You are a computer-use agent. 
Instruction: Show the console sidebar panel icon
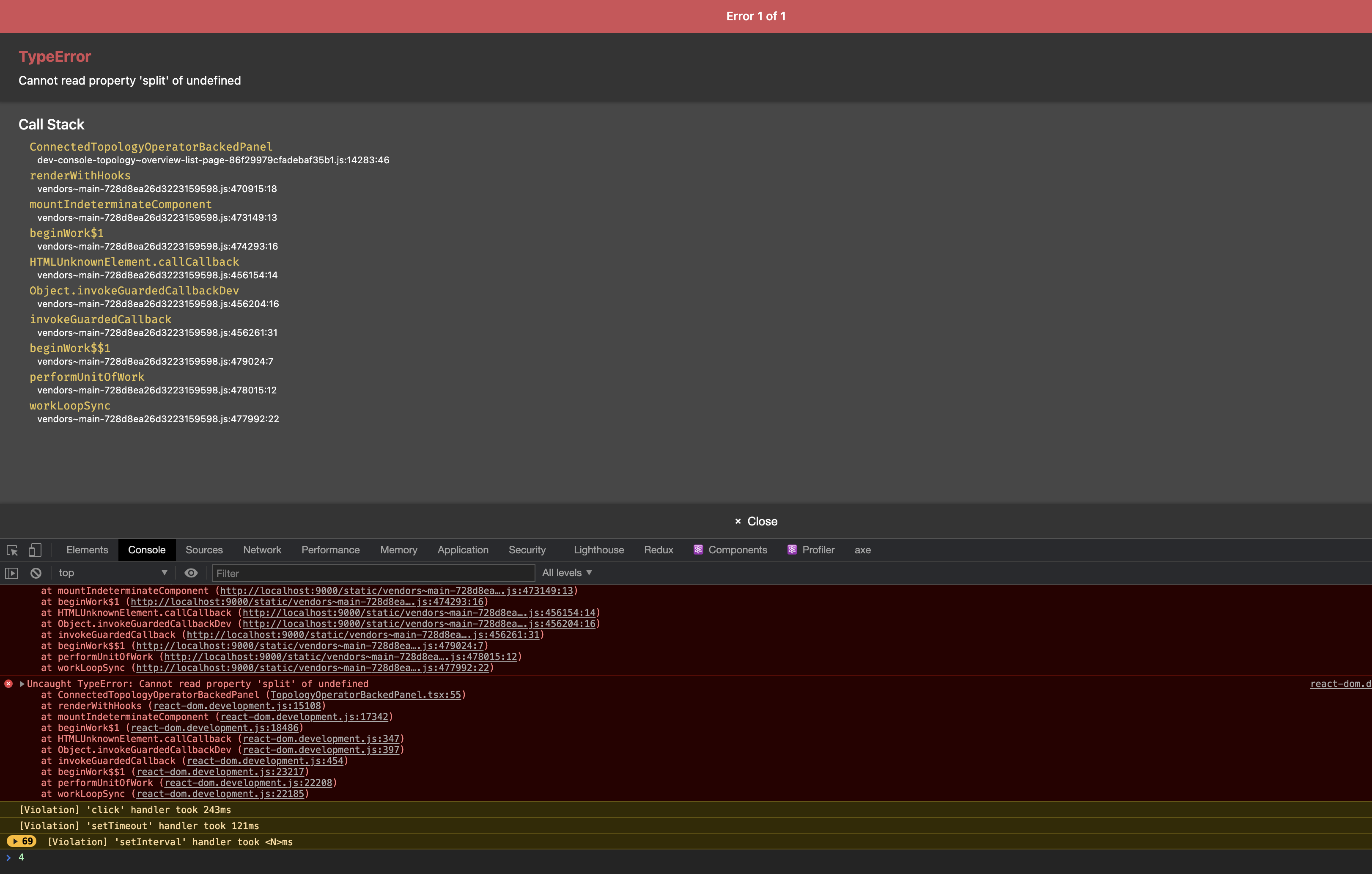tap(11, 573)
